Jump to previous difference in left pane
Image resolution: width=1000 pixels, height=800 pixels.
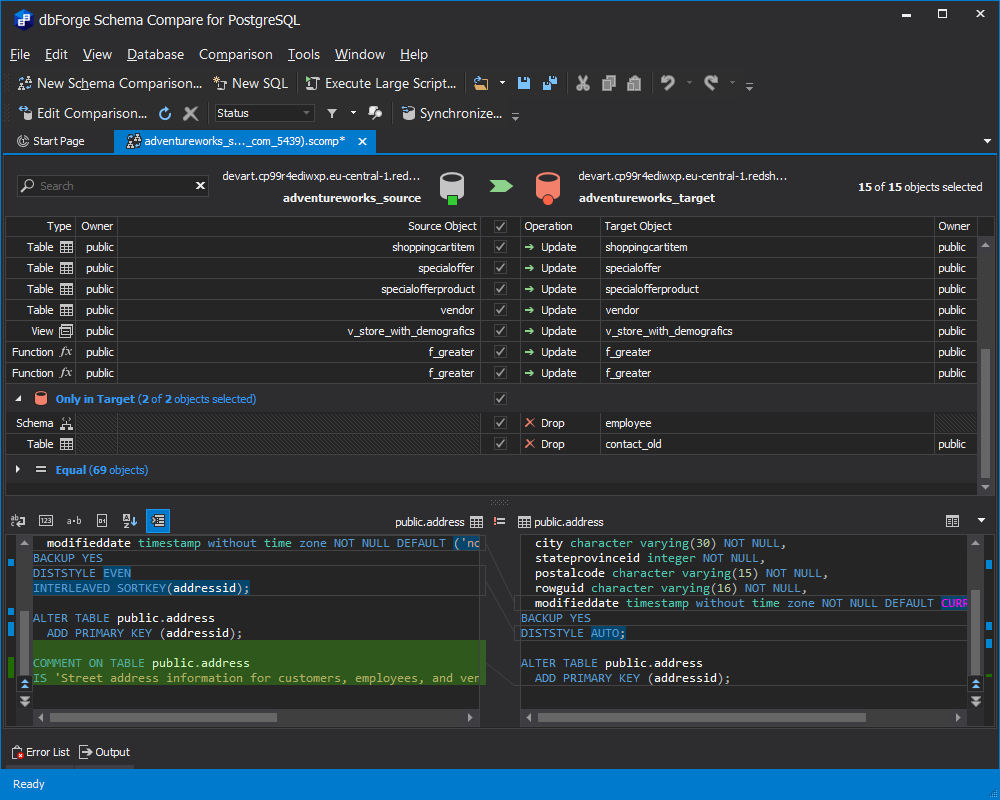(x=25, y=684)
